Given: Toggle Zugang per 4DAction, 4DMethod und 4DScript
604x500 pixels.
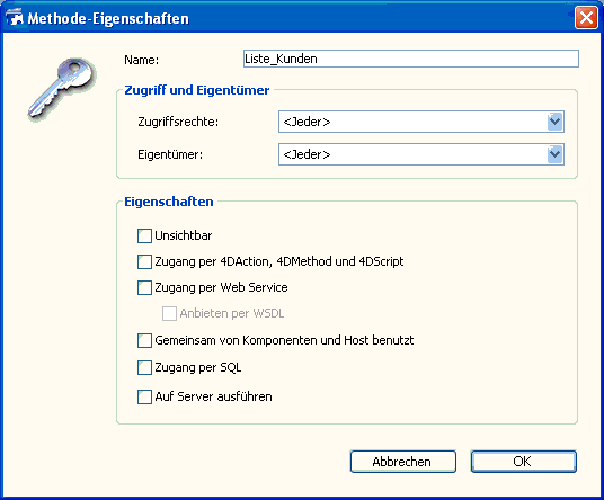Looking at the screenshot, I should (x=144, y=262).
